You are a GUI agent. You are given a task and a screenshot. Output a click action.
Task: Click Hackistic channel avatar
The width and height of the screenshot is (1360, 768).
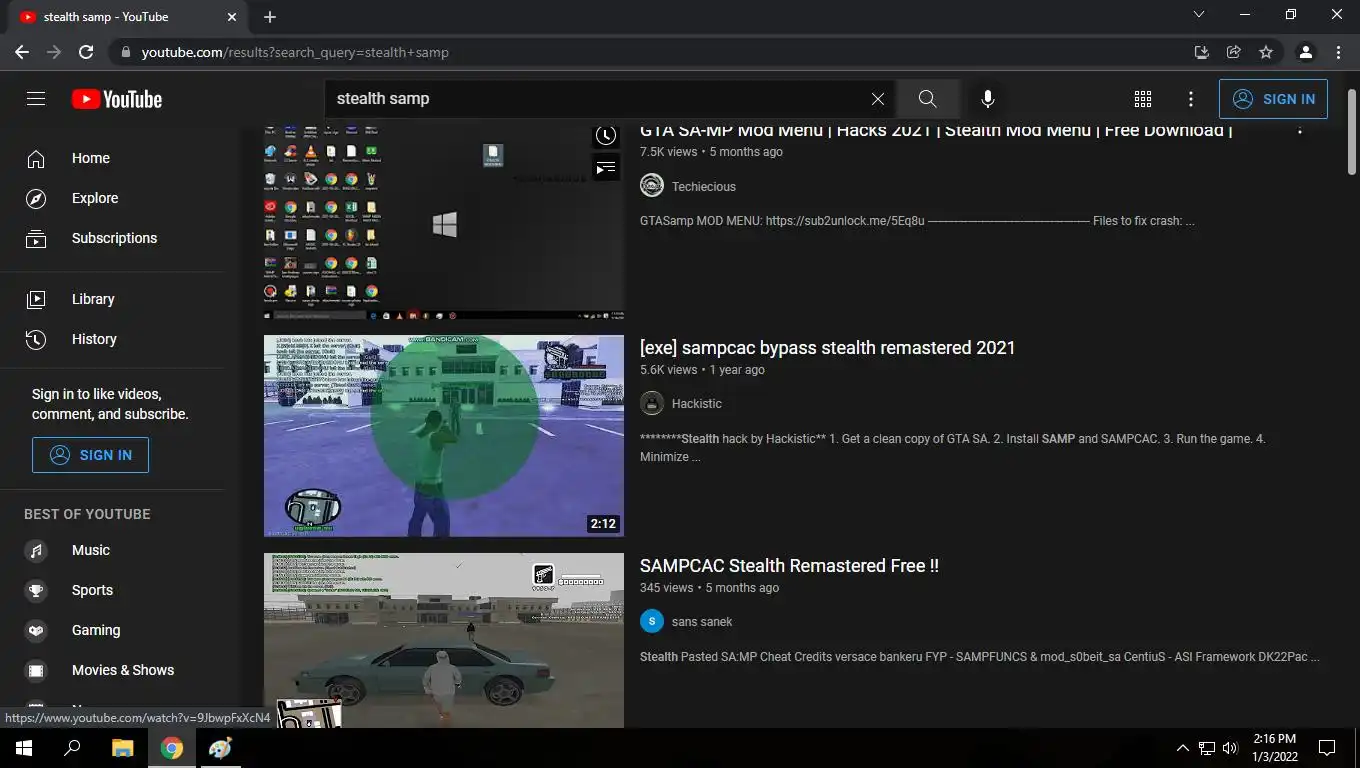[652, 403]
